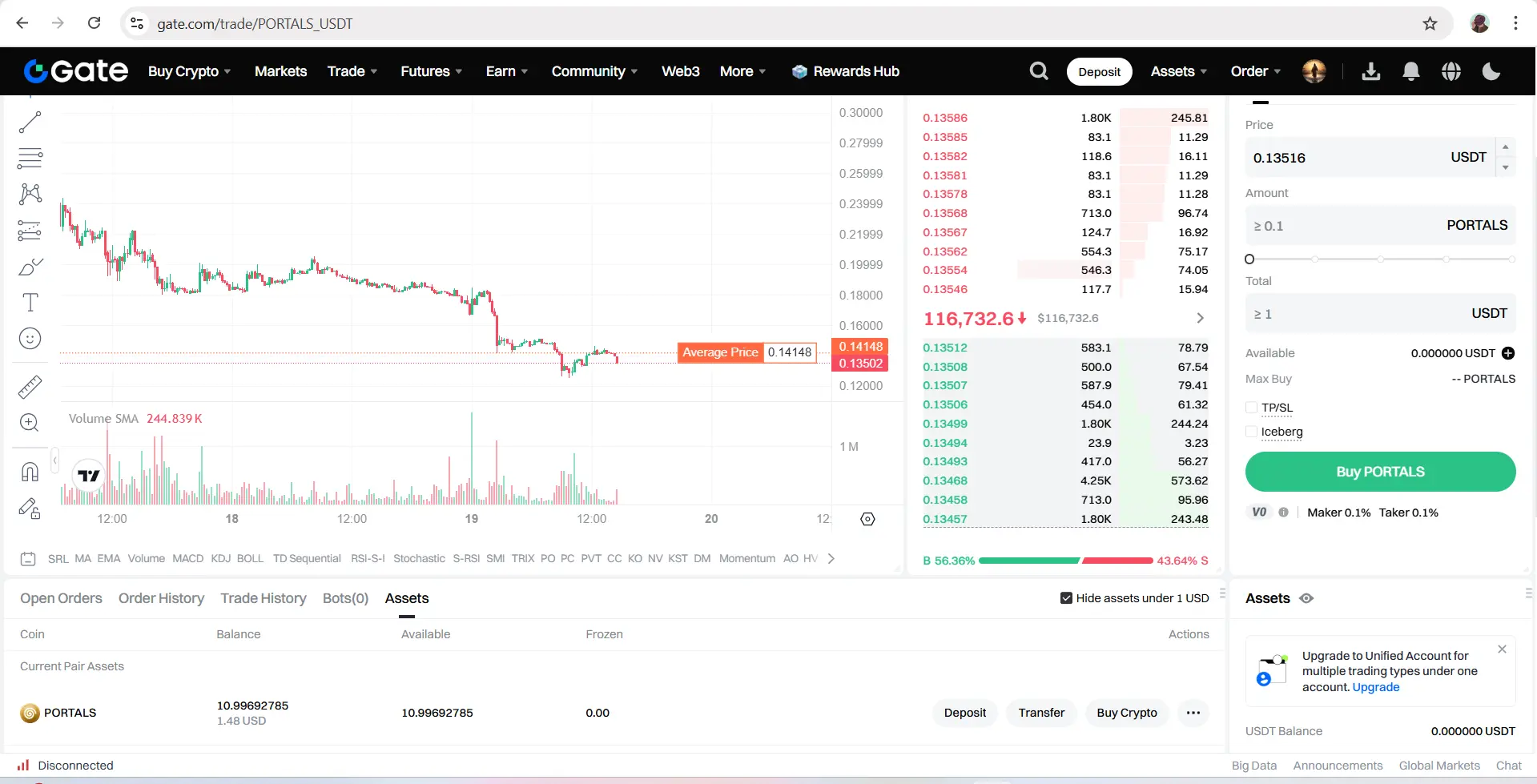Switch to the Order History tab
The image size is (1537, 784).
[161, 598]
